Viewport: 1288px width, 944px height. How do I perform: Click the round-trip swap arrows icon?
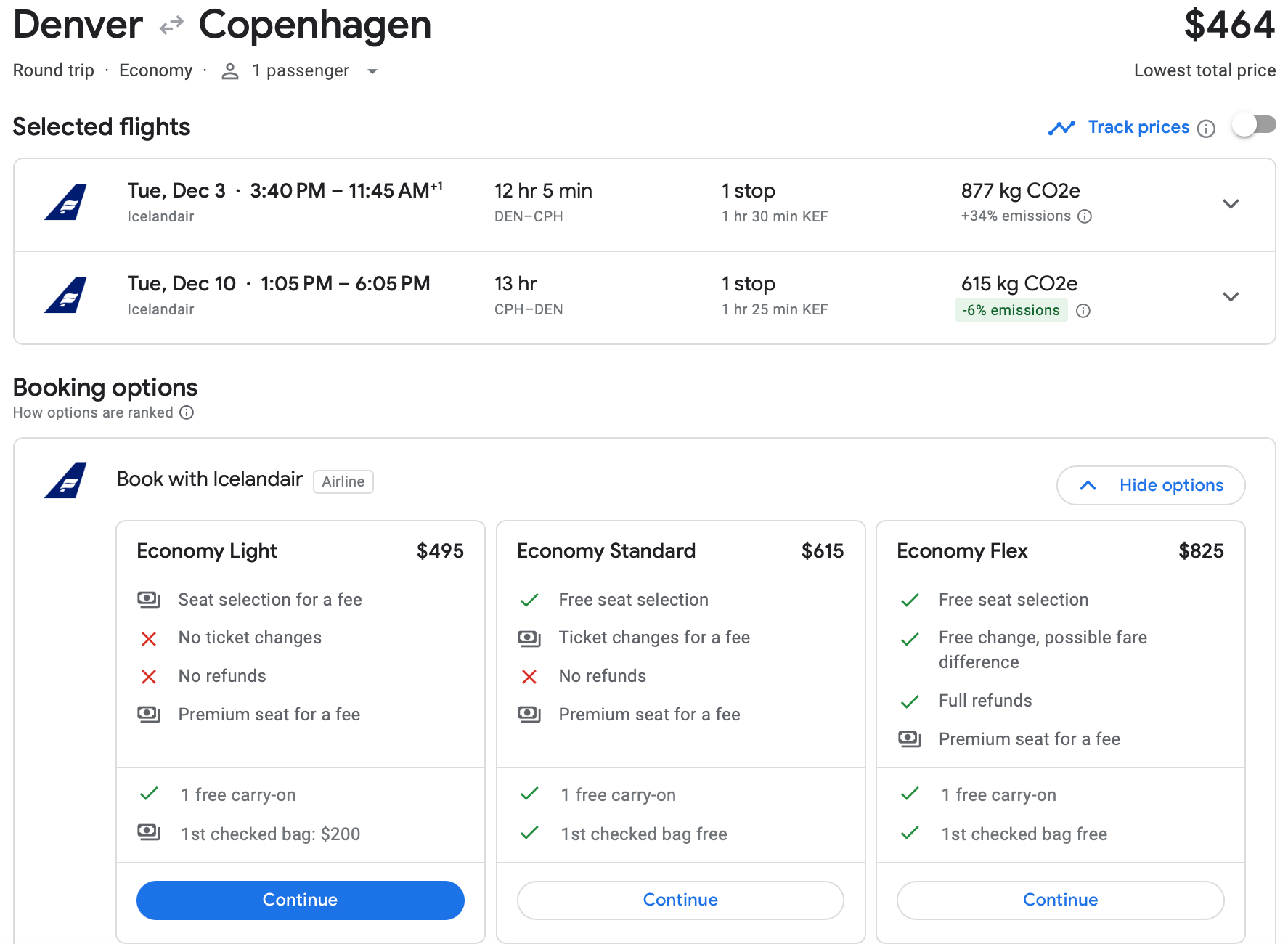coord(171,27)
